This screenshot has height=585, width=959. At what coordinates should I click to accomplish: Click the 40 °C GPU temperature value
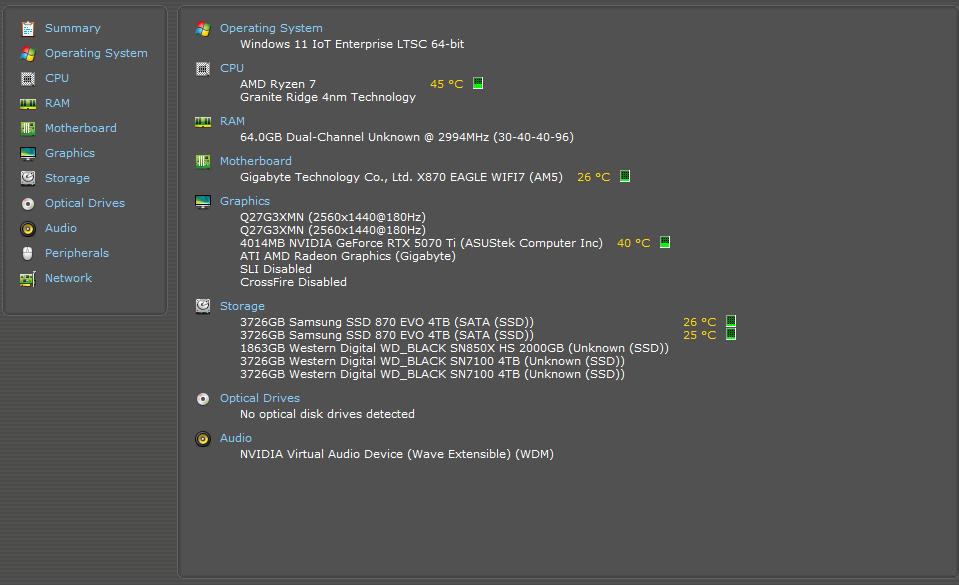coord(634,243)
